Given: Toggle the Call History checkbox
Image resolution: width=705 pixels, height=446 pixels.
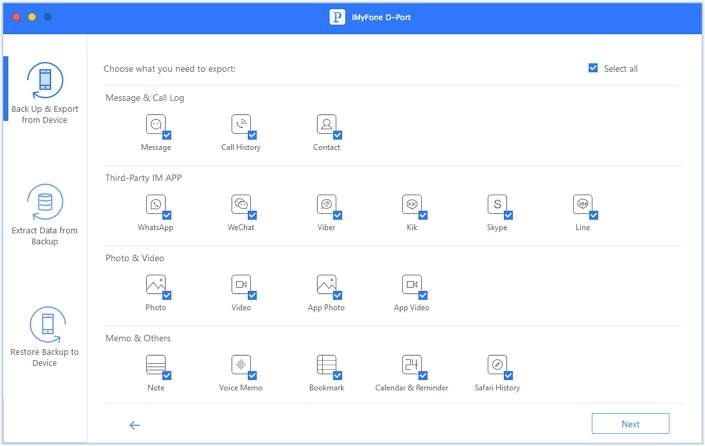Looking at the screenshot, I should (x=252, y=135).
